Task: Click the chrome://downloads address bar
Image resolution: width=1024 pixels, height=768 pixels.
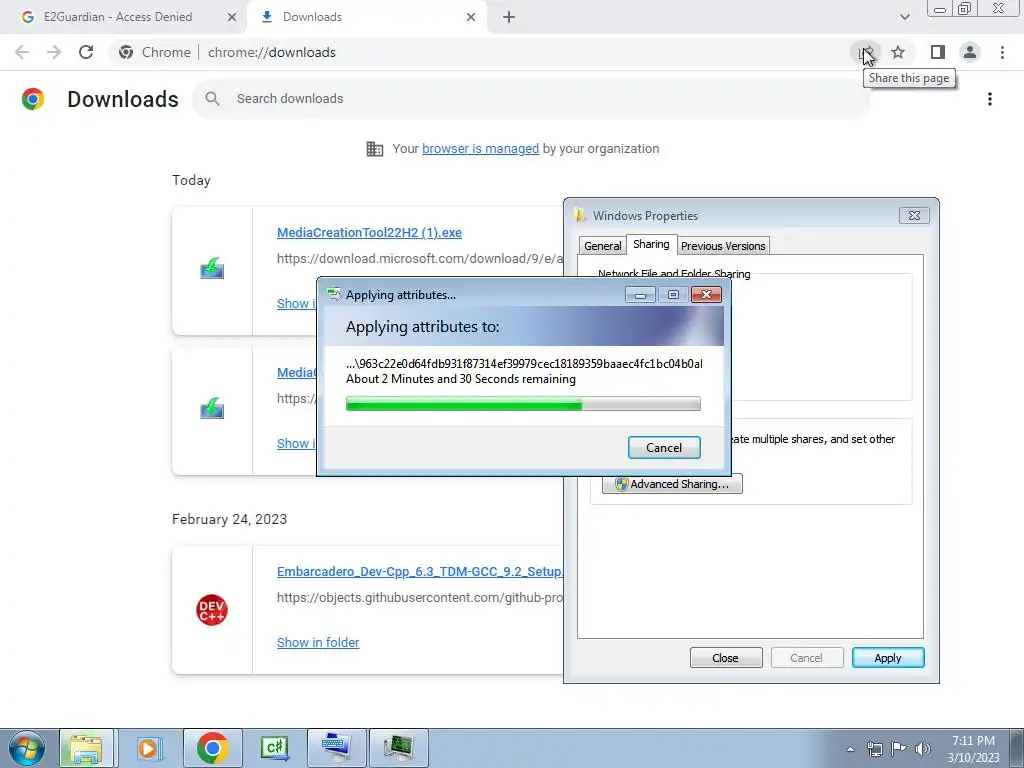Action: tap(272, 52)
